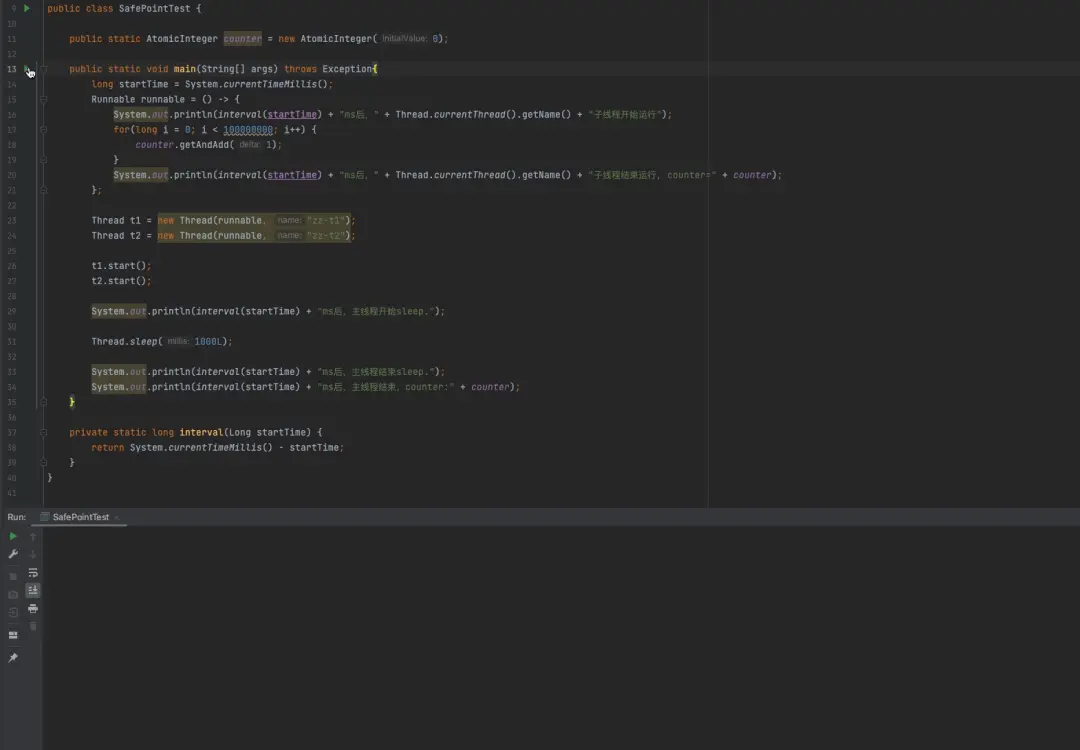
Task: Click the run gutter arrow beside class SafePointTest
Action: pos(27,8)
